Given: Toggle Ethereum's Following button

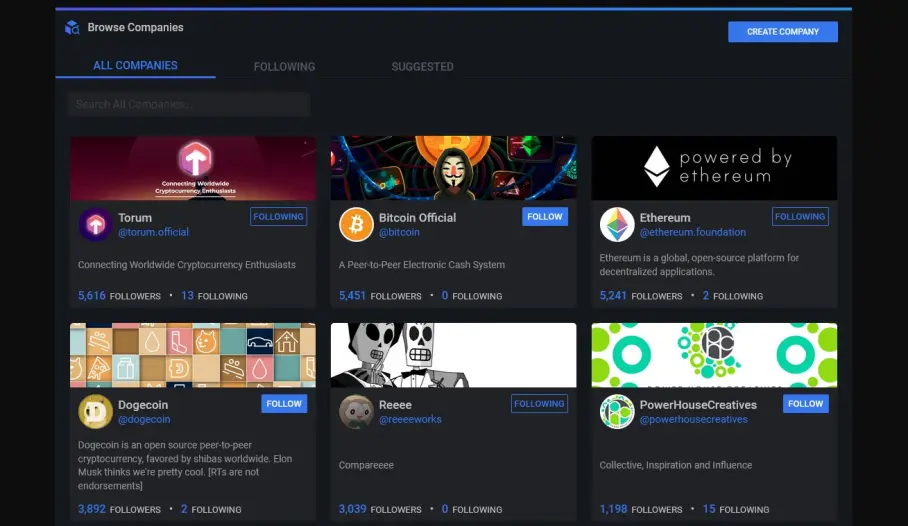Looking at the screenshot, I should point(800,217).
